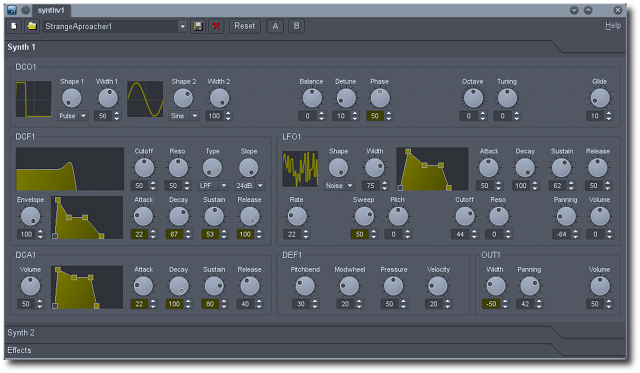Open the Effects tab
Screen dimensions: 640x373
19,350
